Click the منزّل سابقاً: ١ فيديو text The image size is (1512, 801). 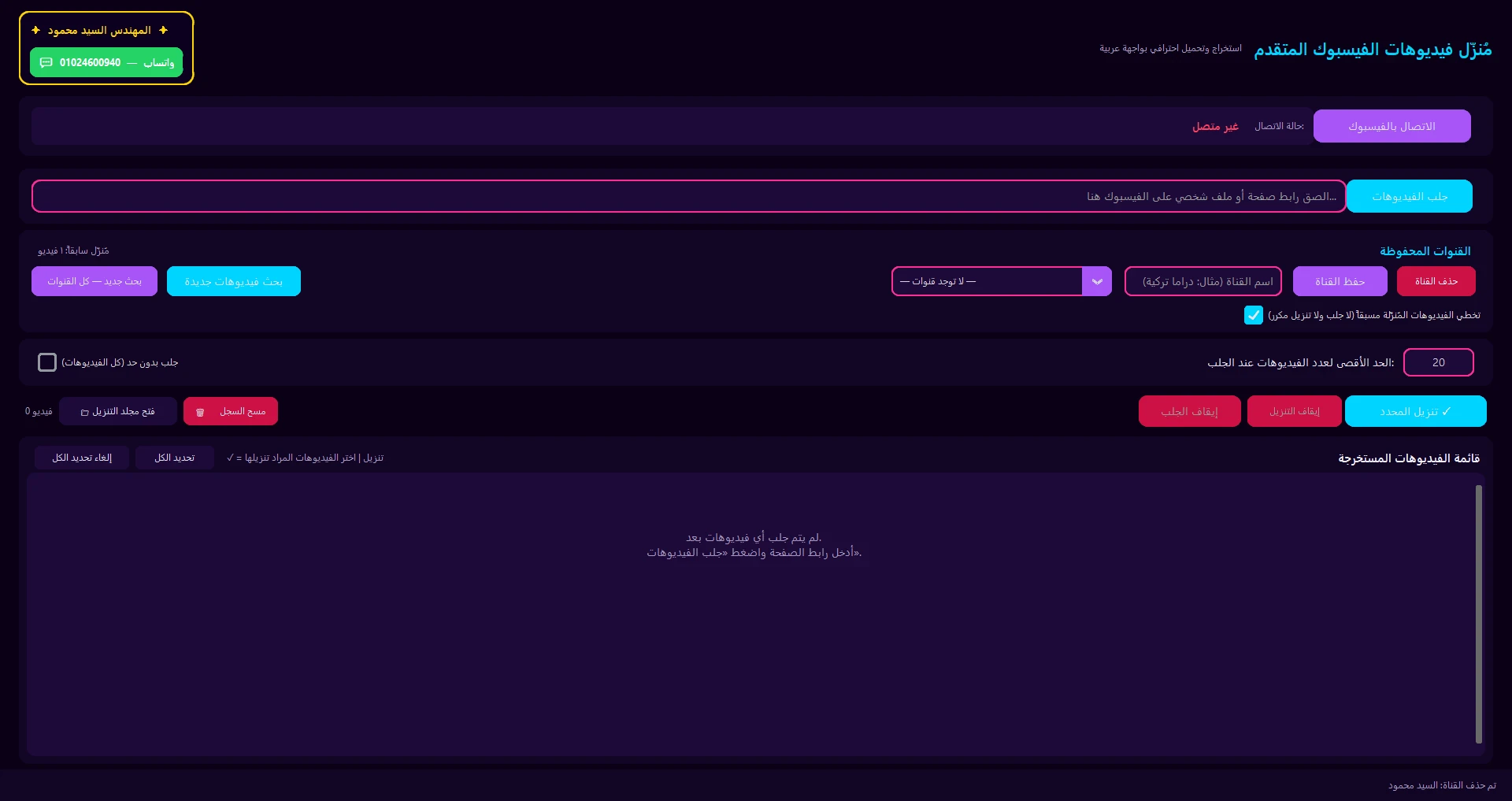pyautogui.click(x=73, y=250)
